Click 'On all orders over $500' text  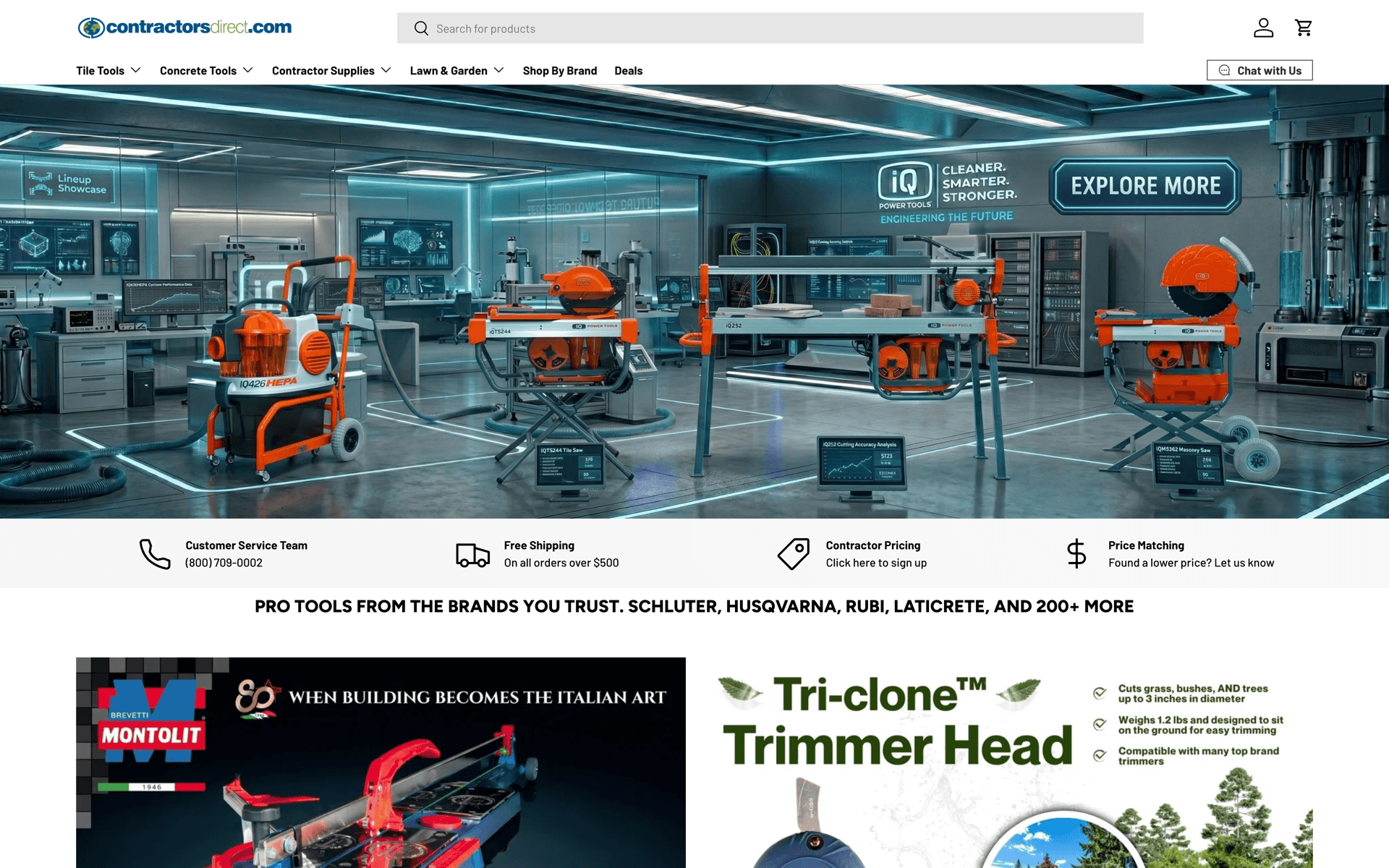click(x=561, y=563)
